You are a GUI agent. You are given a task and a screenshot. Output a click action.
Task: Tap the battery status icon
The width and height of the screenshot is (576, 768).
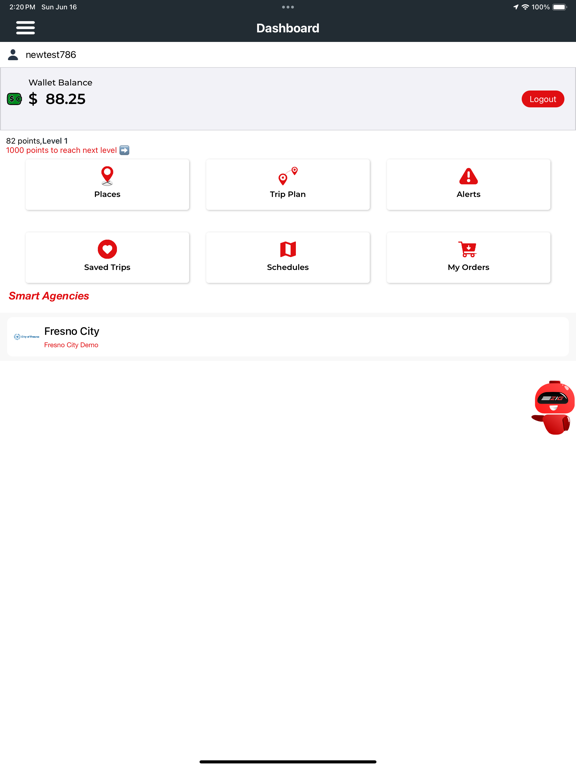pyautogui.click(x=560, y=7)
